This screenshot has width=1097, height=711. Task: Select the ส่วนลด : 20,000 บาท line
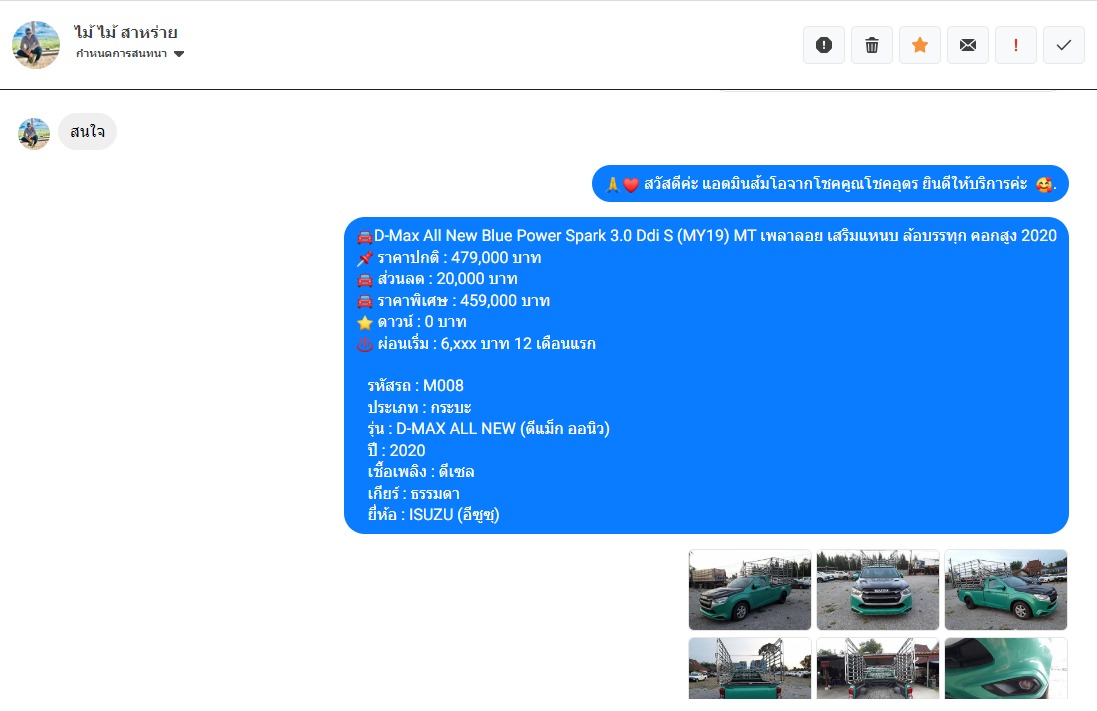pyautogui.click(x=437, y=279)
